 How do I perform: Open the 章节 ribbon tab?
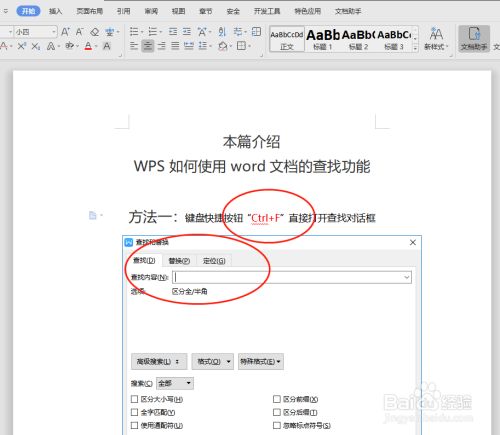206,11
